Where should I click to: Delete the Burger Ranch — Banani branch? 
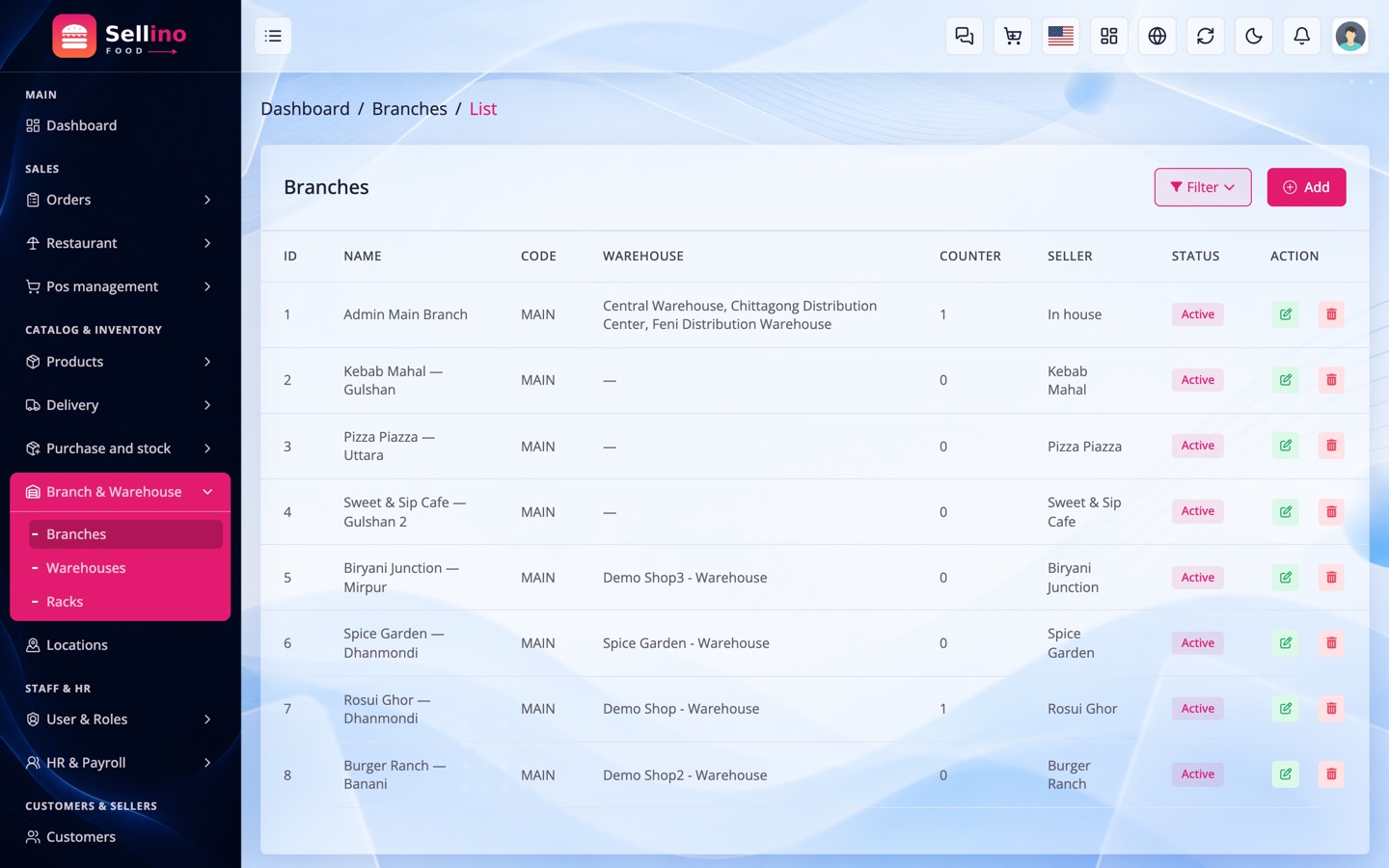pos(1331,774)
